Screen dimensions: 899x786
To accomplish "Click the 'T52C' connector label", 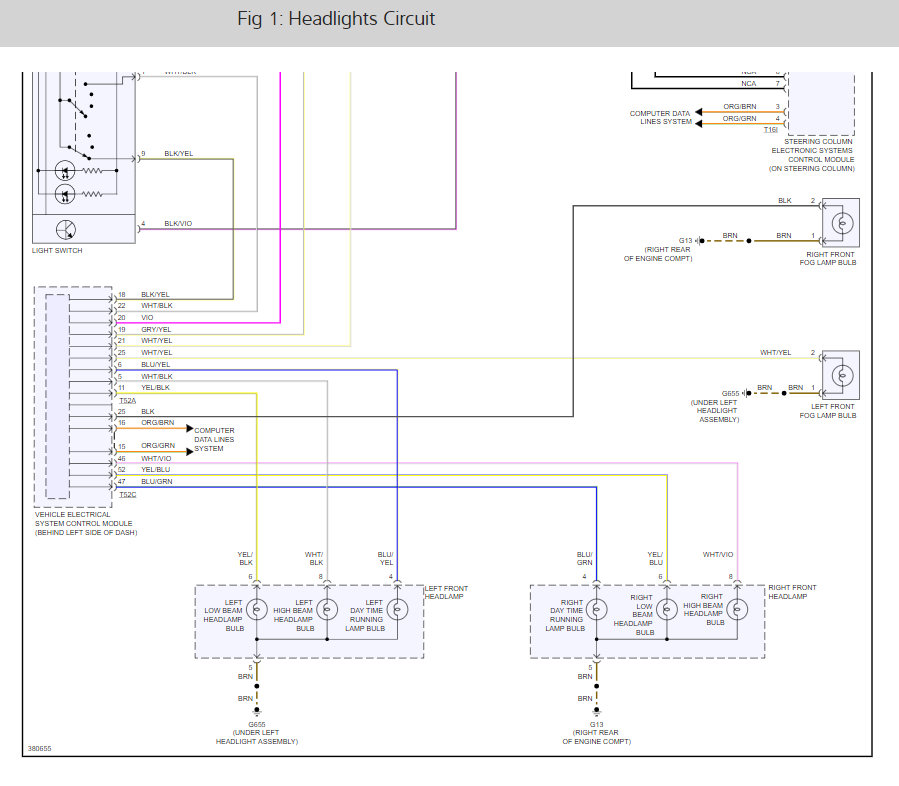I will pos(127,495).
